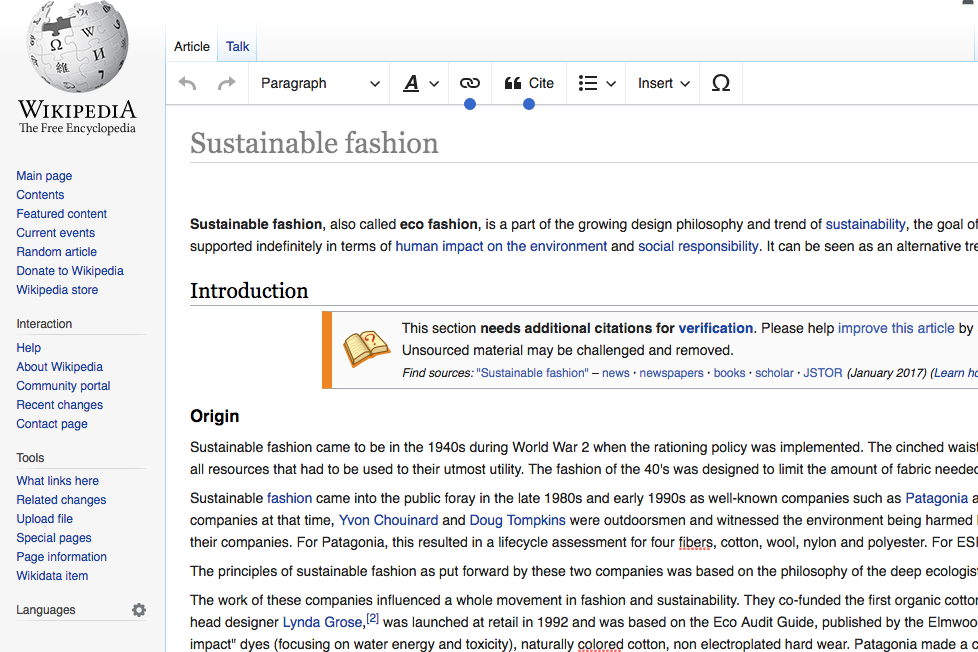Go to Community portal
This screenshot has height=652, width=978.
point(63,386)
